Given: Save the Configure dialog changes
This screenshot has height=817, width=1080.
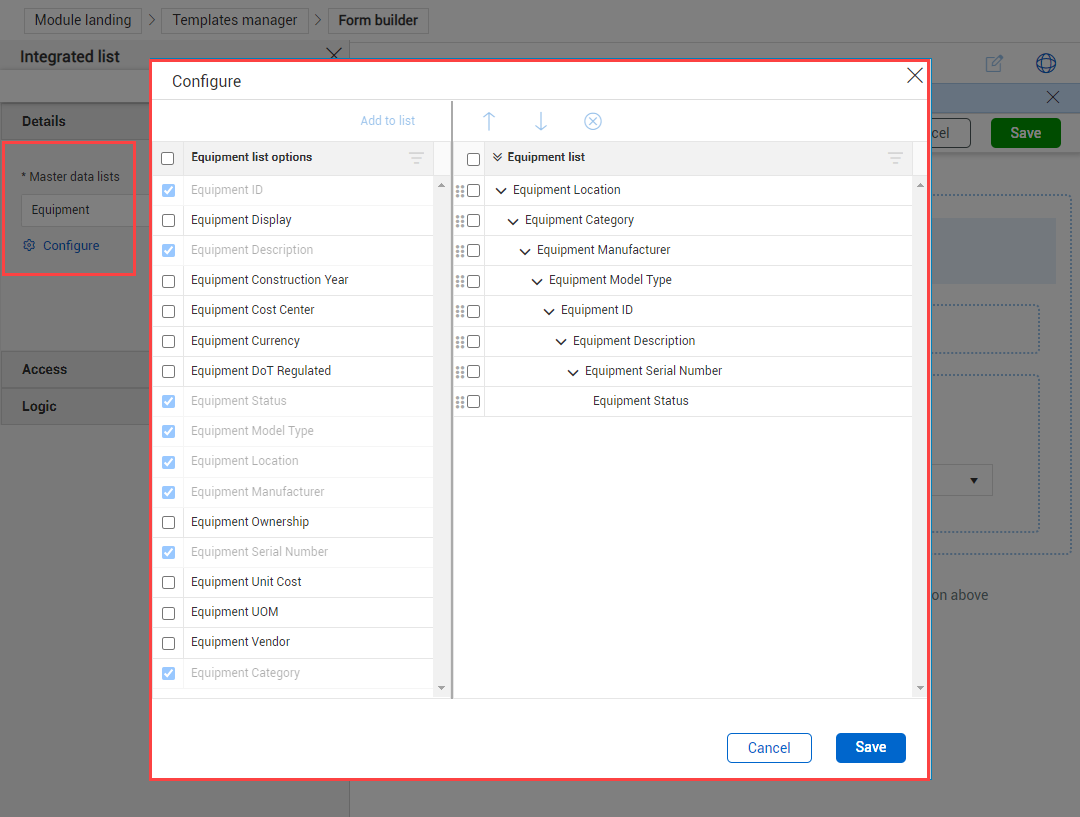Looking at the screenshot, I should coord(870,747).
